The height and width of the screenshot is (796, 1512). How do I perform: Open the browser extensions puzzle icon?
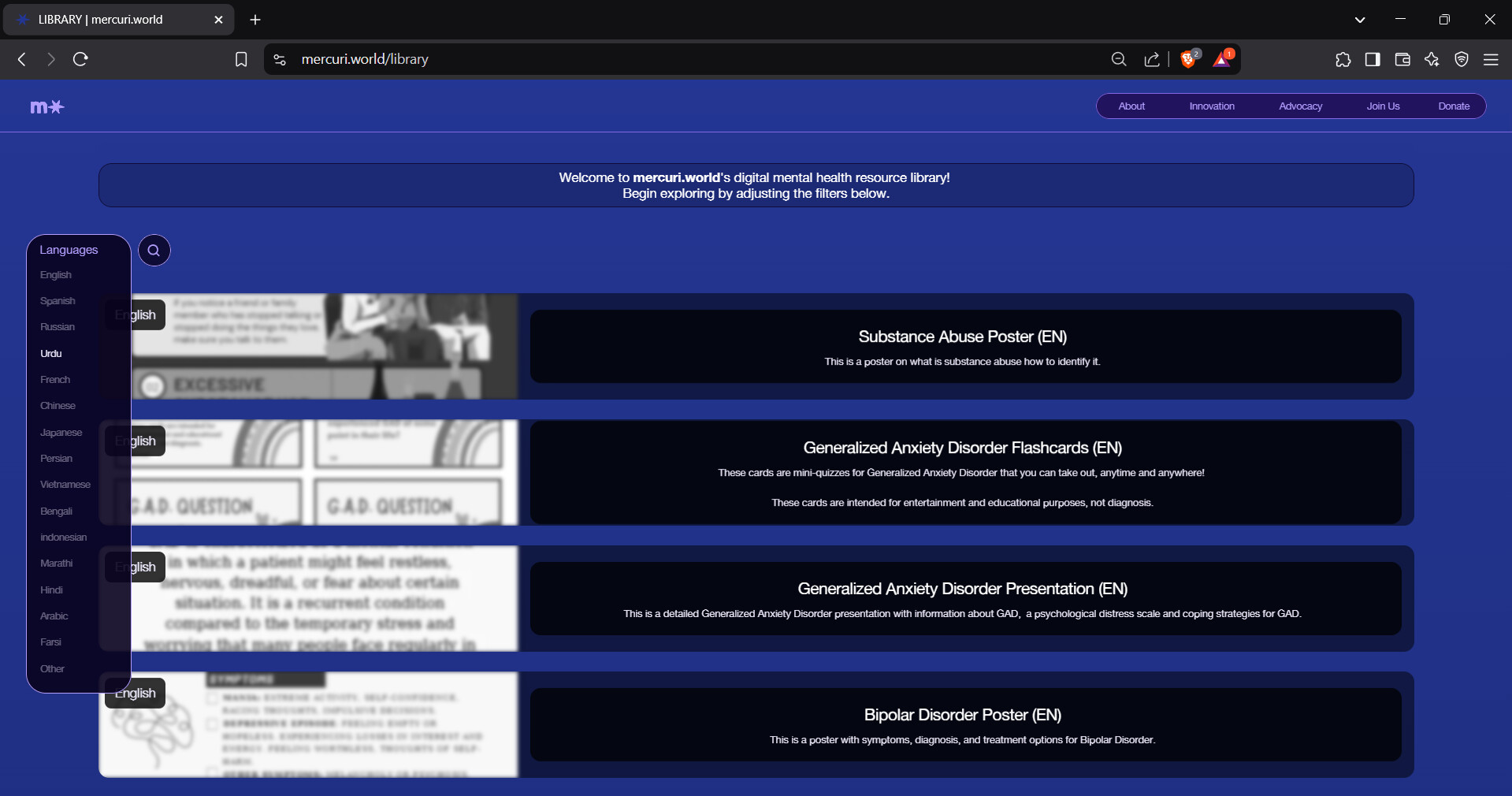(1343, 60)
